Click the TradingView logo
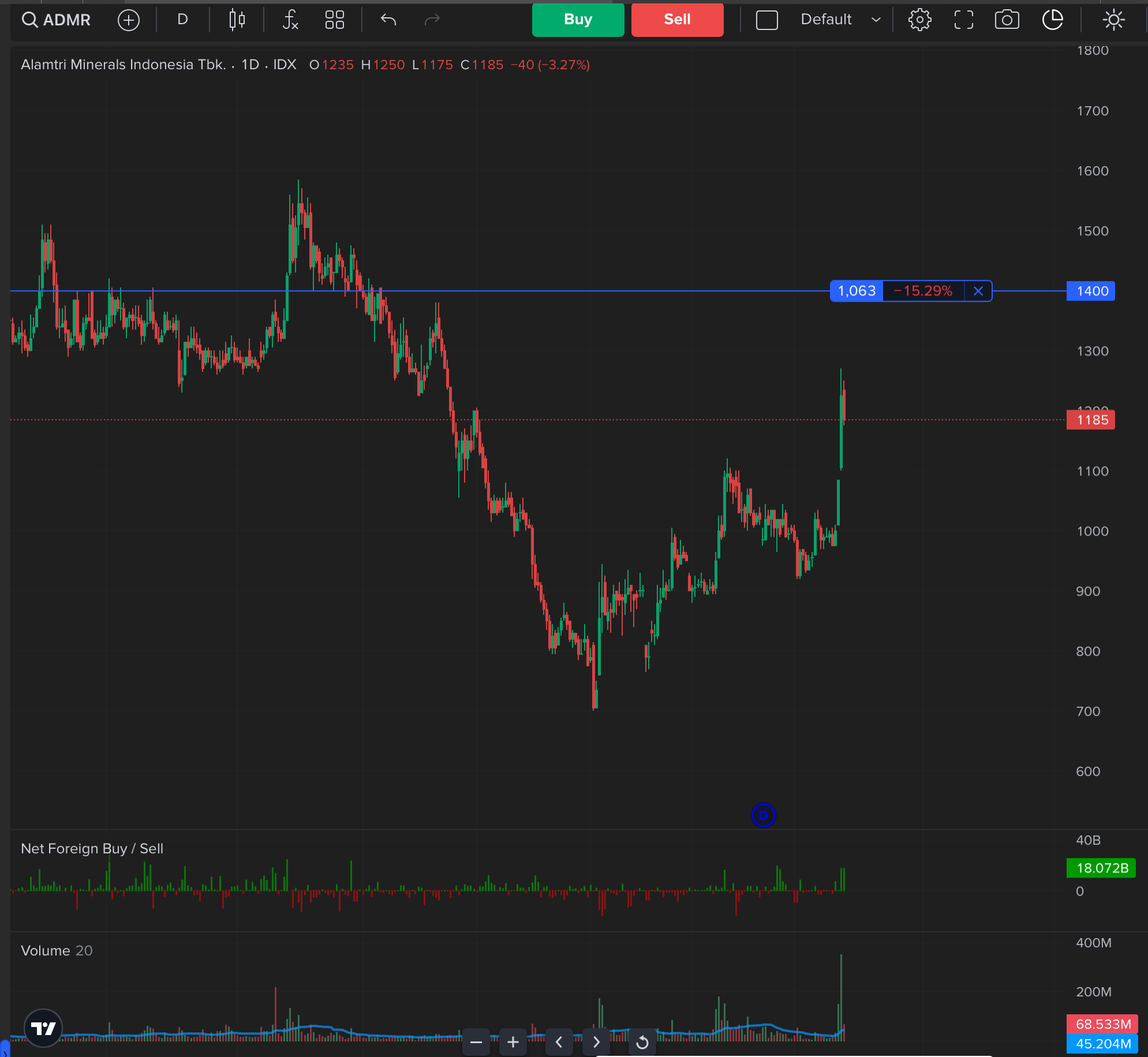The image size is (1148, 1057). (43, 1028)
